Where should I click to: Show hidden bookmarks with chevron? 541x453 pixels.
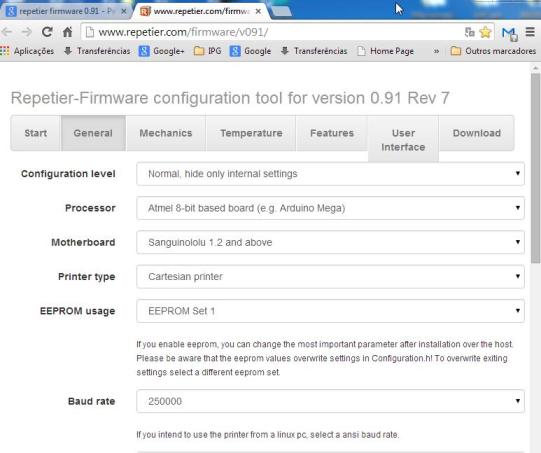(436, 51)
